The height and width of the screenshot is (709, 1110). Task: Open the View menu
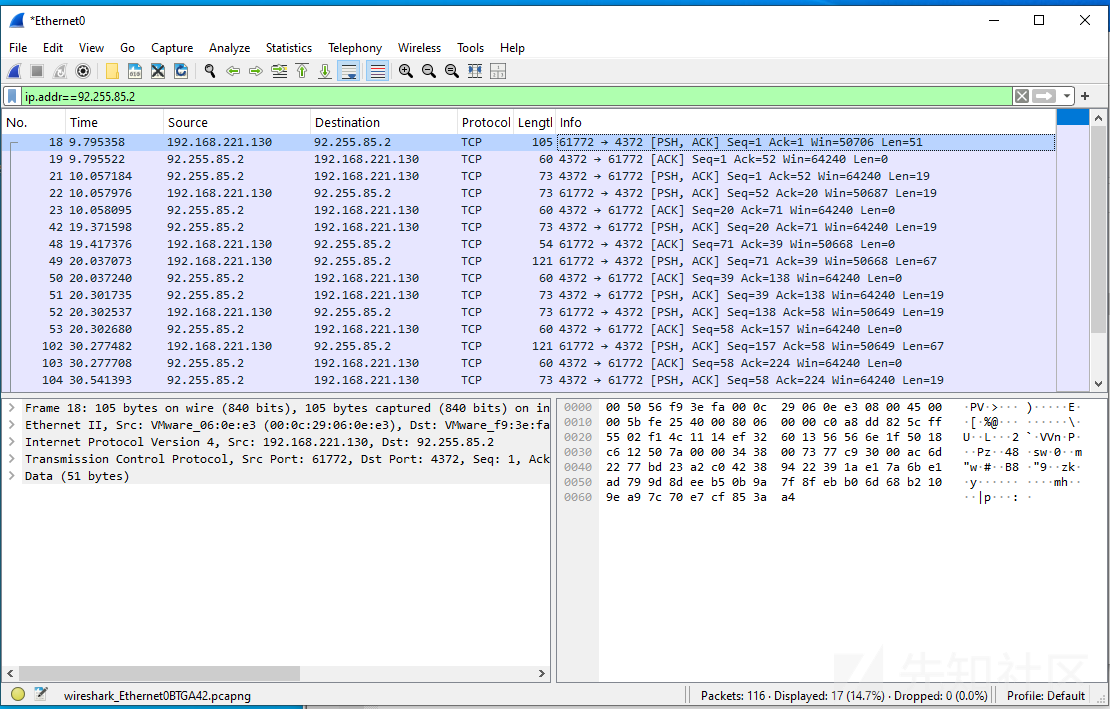(x=91, y=47)
